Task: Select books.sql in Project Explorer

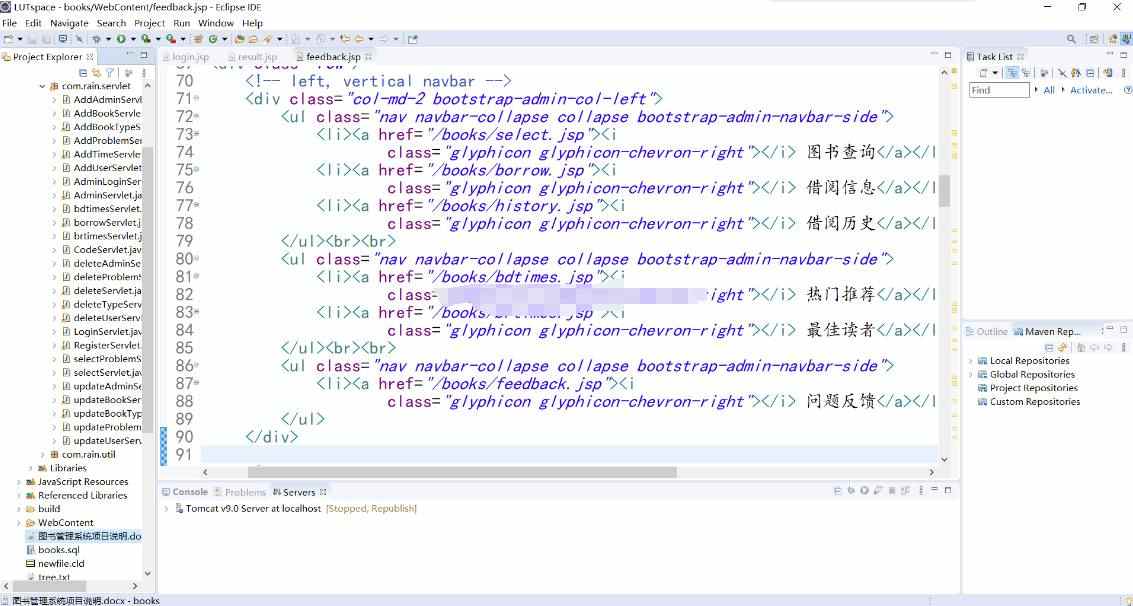Action: click(x=59, y=550)
